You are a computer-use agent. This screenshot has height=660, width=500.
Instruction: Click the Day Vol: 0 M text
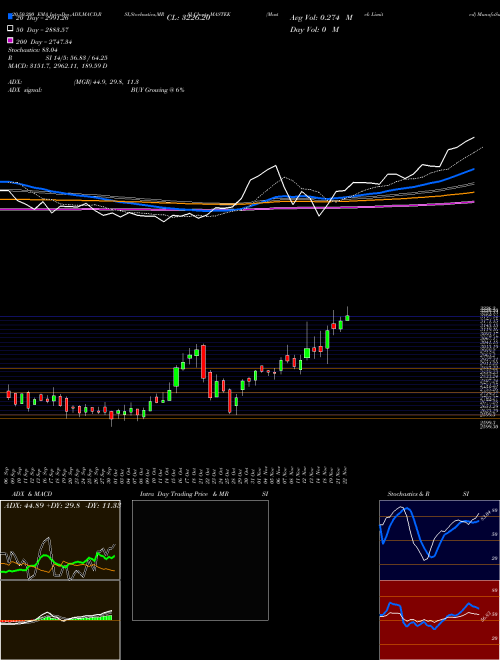click(x=314, y=29)
